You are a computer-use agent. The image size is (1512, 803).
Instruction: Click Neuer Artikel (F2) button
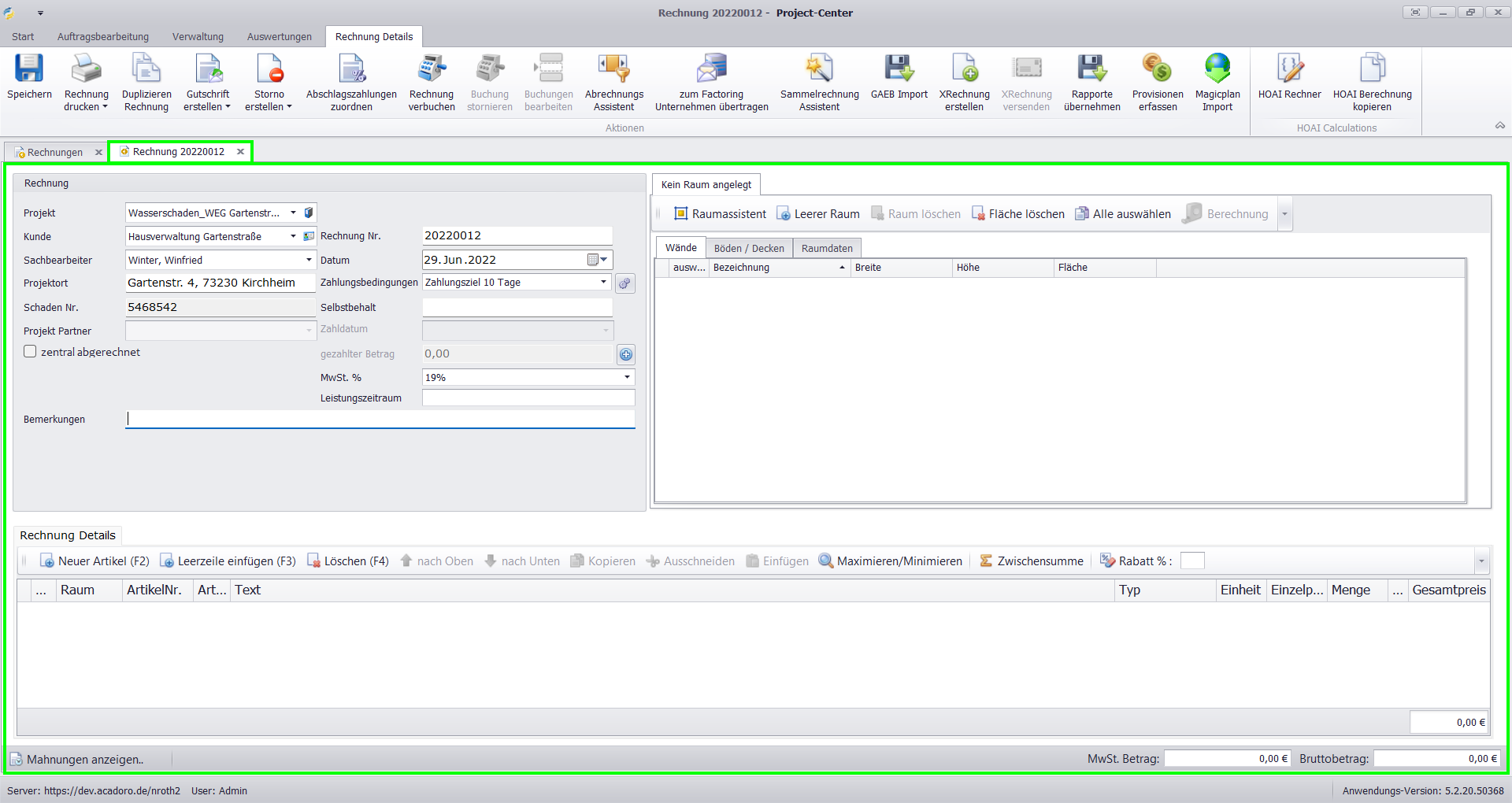[x=94, y=561]
